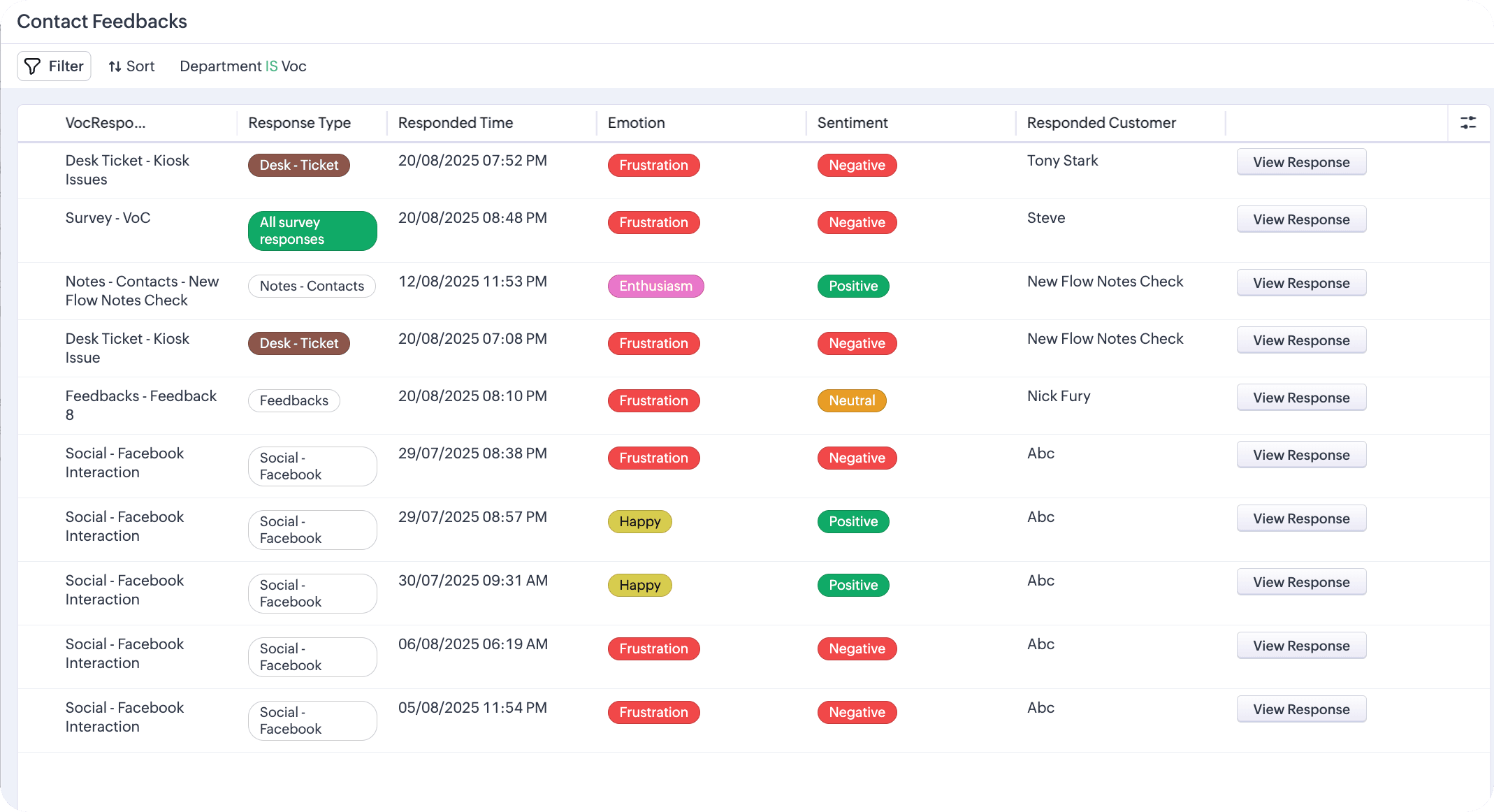
Task: Click the Emotion column header
Action: 636,123
